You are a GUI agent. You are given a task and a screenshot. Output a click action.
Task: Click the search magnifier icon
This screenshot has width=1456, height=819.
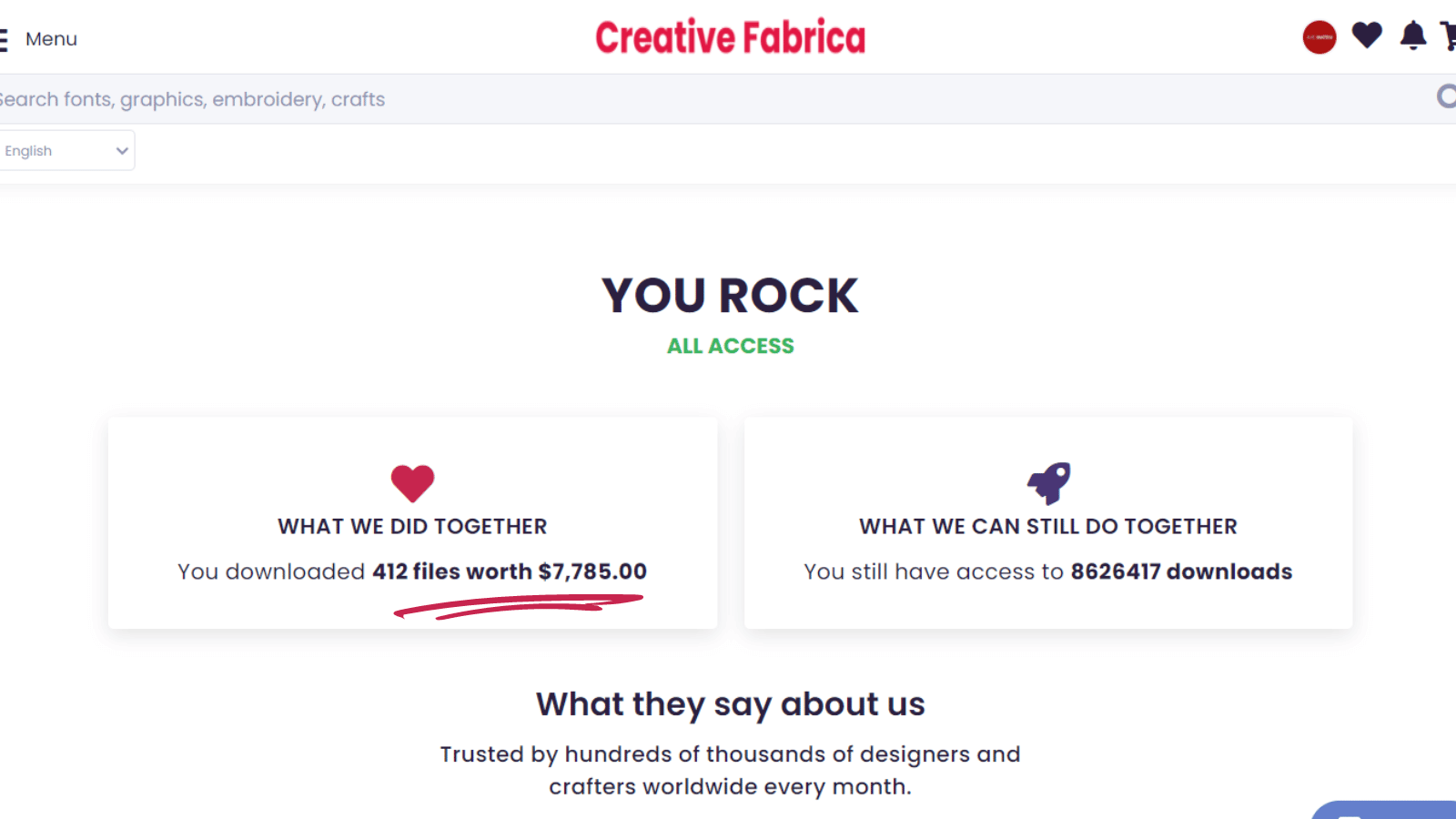(1446, 96)
